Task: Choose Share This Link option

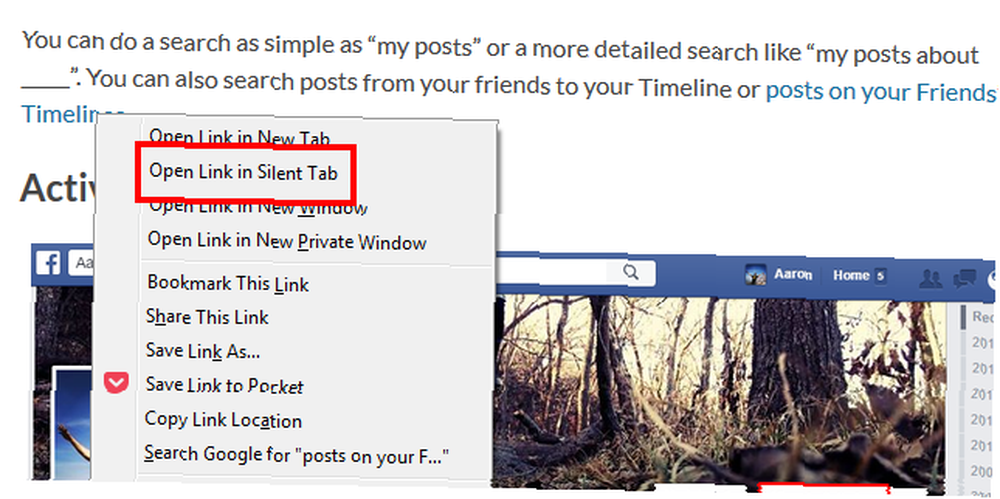Action: [207, 317]
